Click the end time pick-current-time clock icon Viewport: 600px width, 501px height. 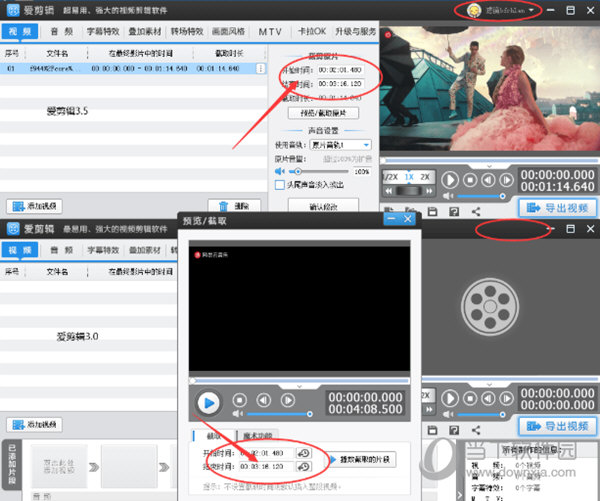point(303,466)
